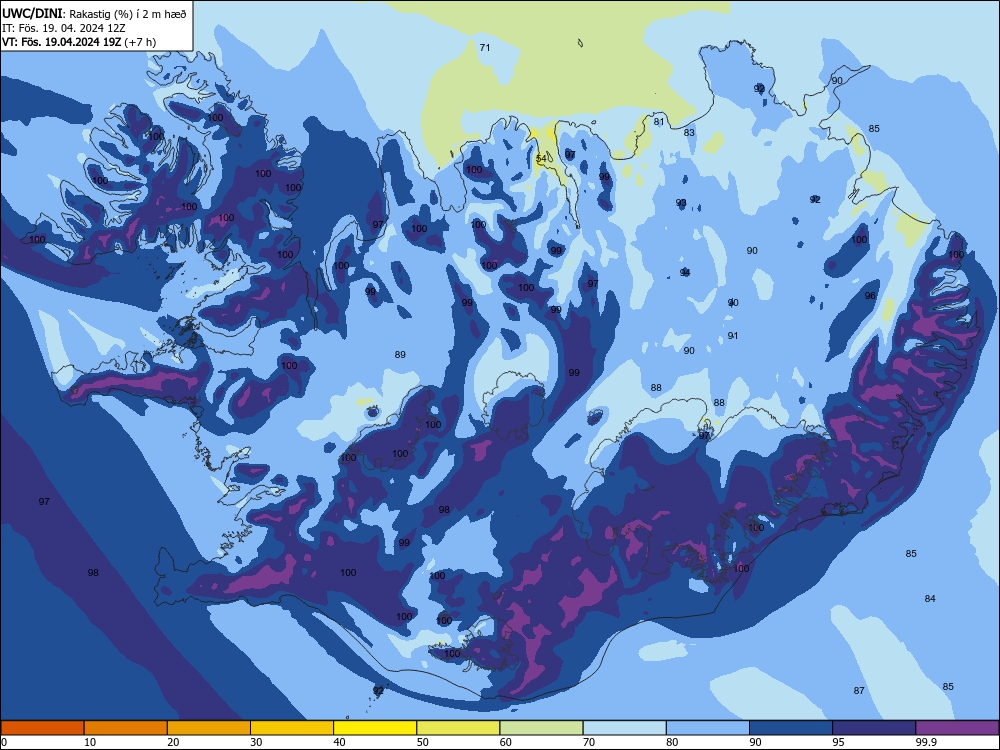The width and height of the screenshot is (1000, 750).
Task: Click the legend tick label '95'
Action: [x=839, y=742]
